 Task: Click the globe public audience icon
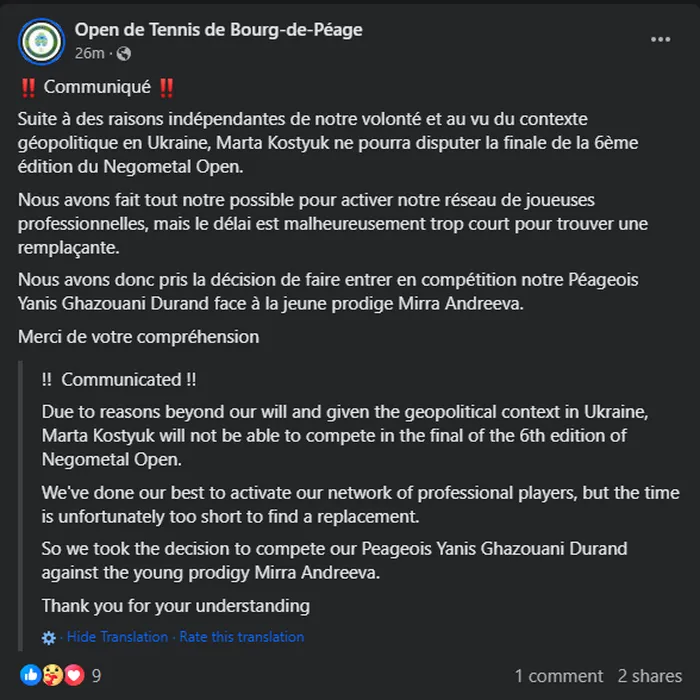(123, 53)
